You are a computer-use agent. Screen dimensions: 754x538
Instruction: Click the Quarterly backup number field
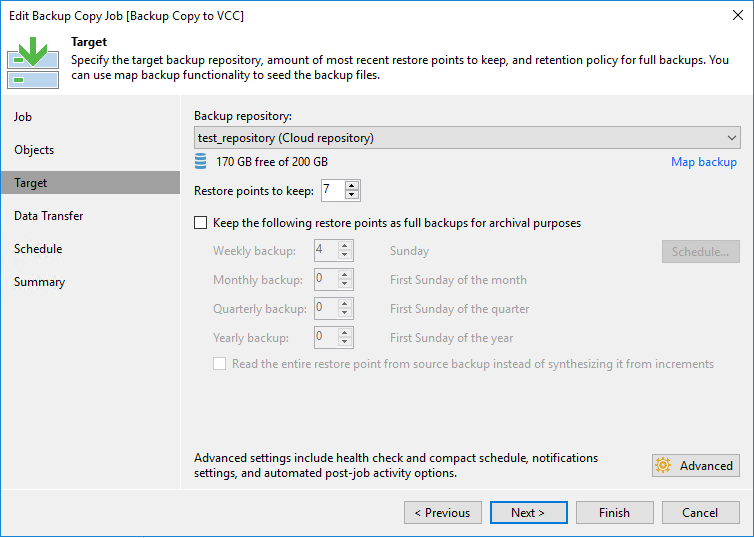[x=326, y=308]
